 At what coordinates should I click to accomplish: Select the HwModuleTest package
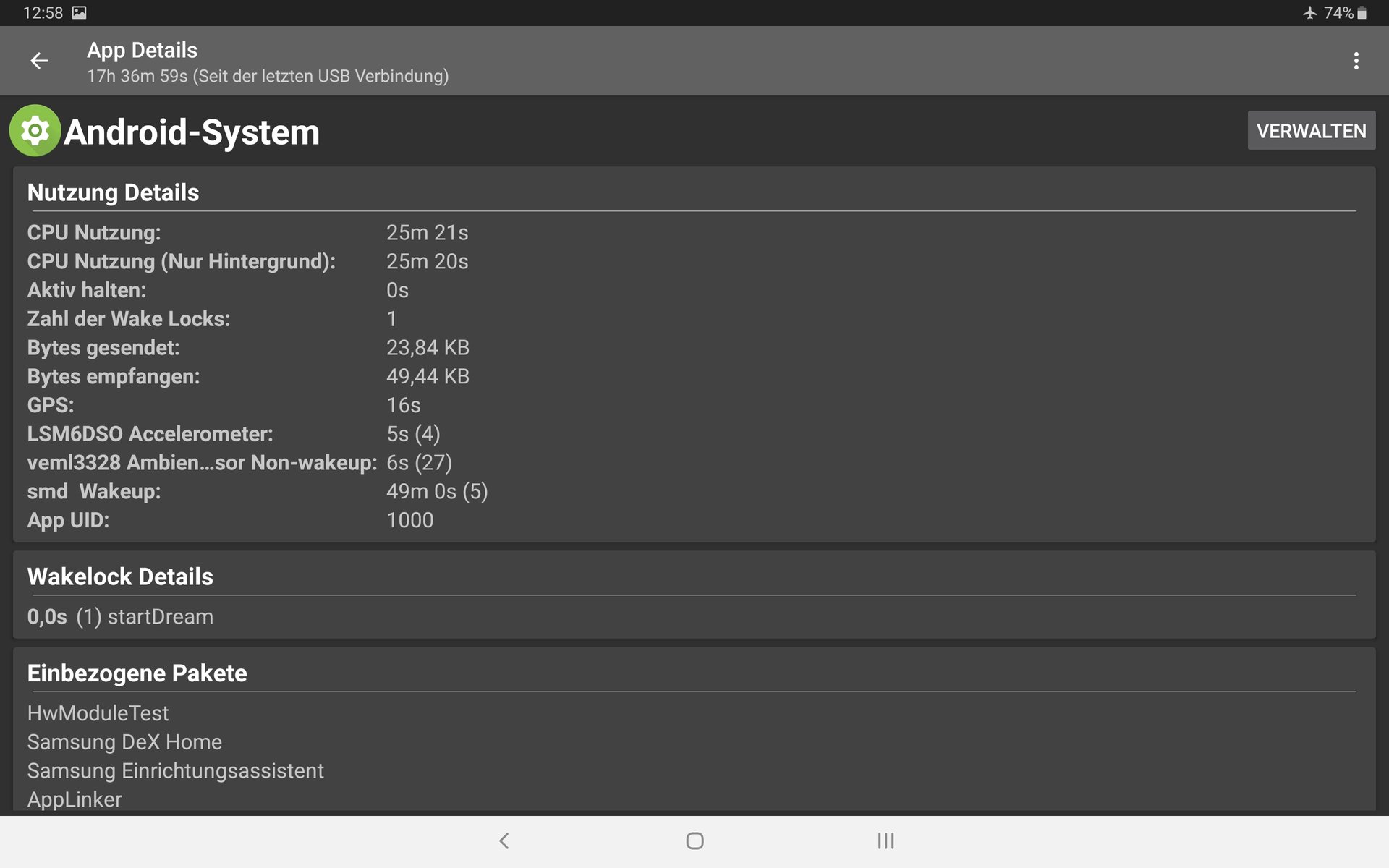[98, 713]
